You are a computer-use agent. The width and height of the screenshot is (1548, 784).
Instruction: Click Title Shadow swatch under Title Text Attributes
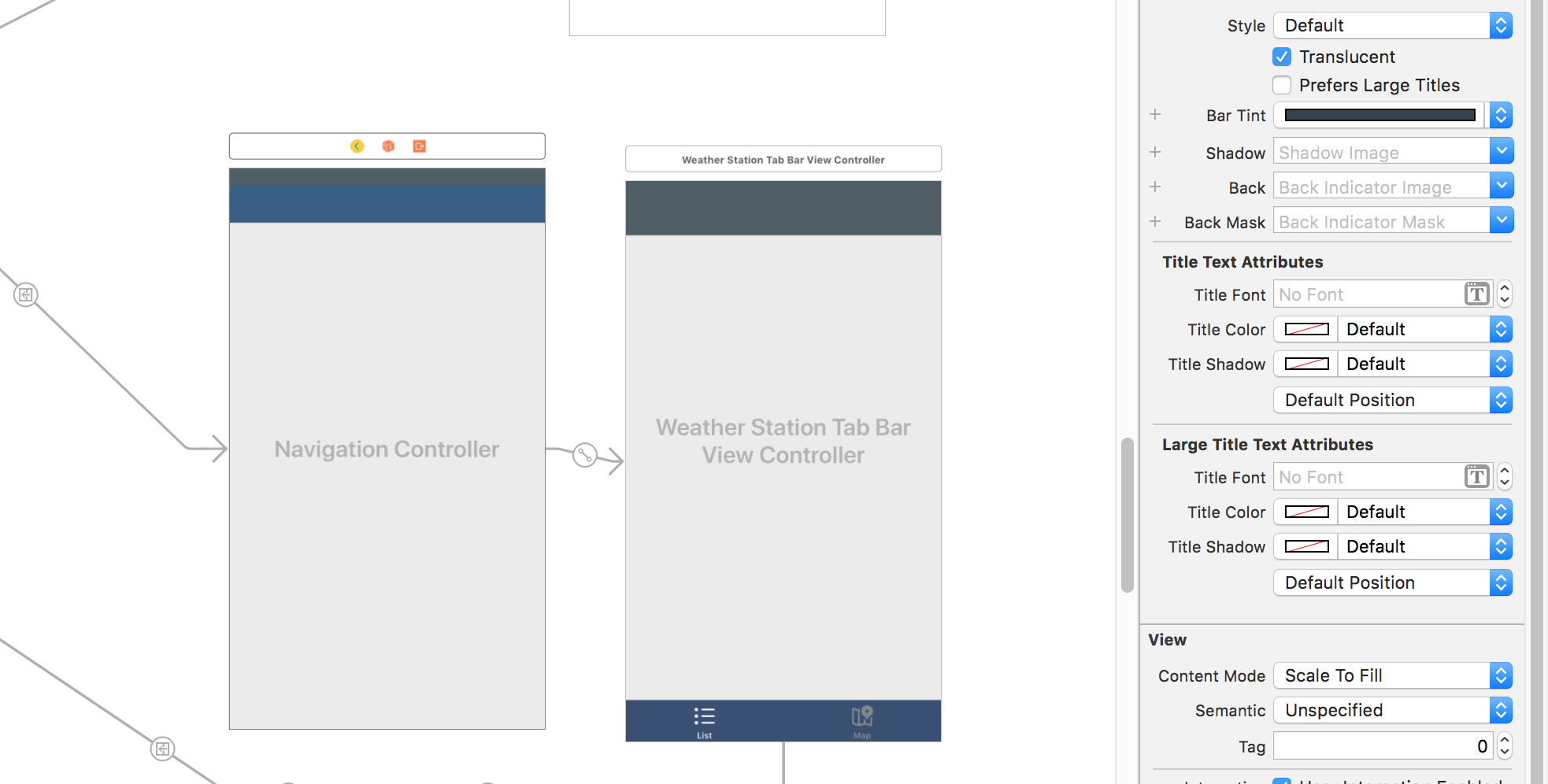click(1306, 364)
